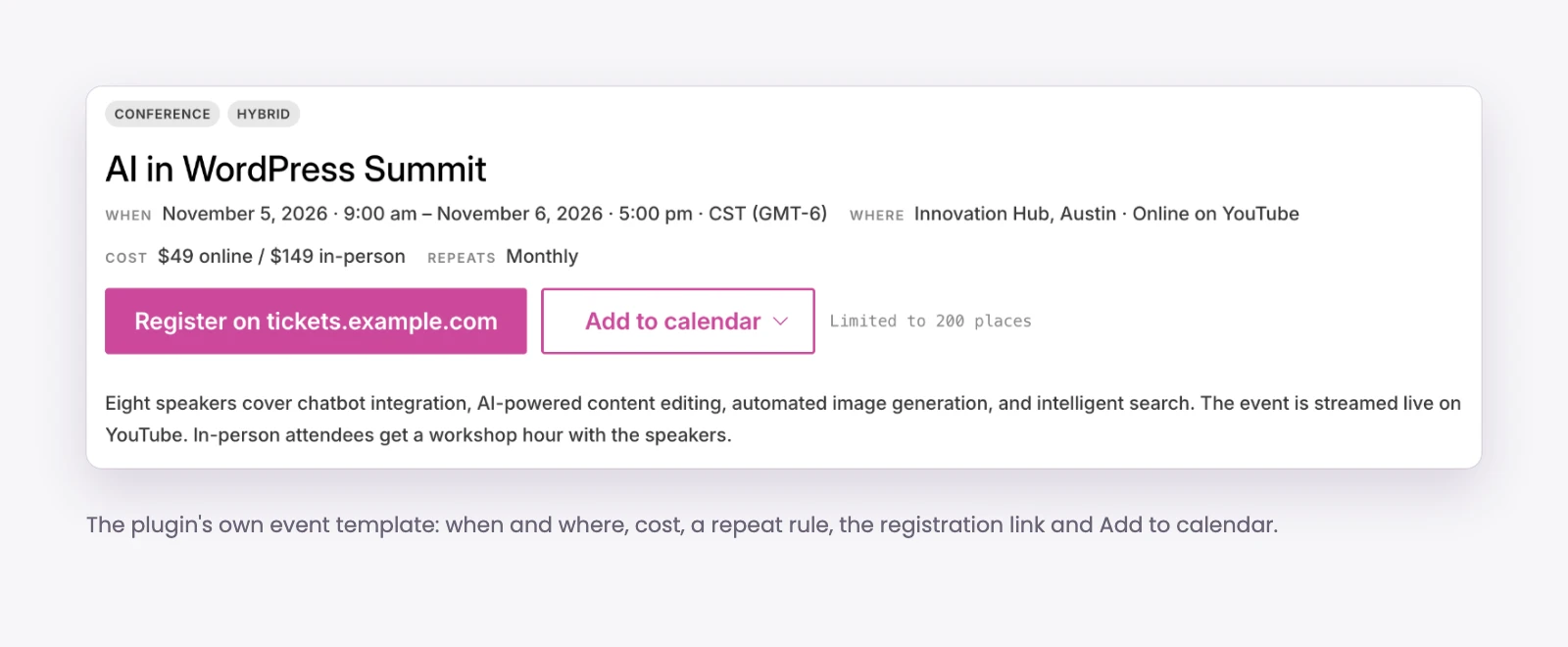Click the plugin's own event template caption
This screenshot has height=647, width=1568.
pyautogui.click(x=682, y=525)
